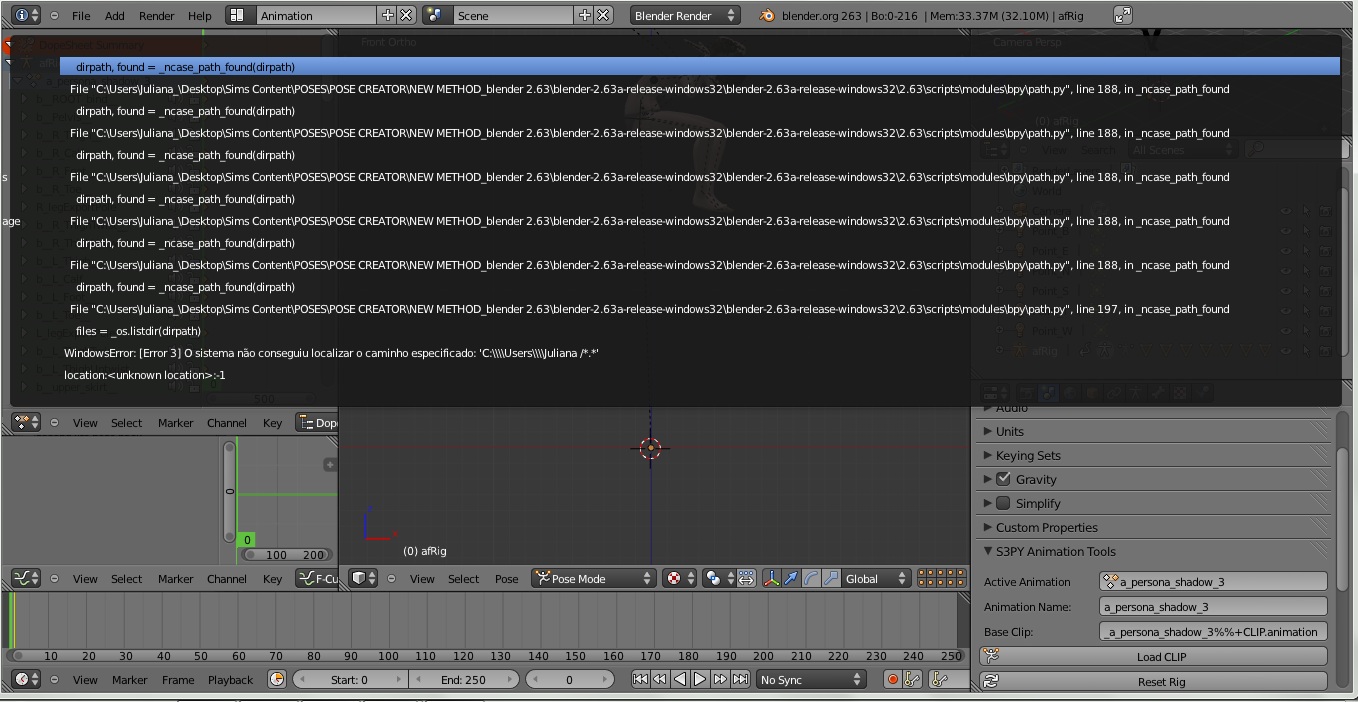Viewport: 1358px width, 702px height.
Task: Open the File menu
Action: click(x=80, y=15)
